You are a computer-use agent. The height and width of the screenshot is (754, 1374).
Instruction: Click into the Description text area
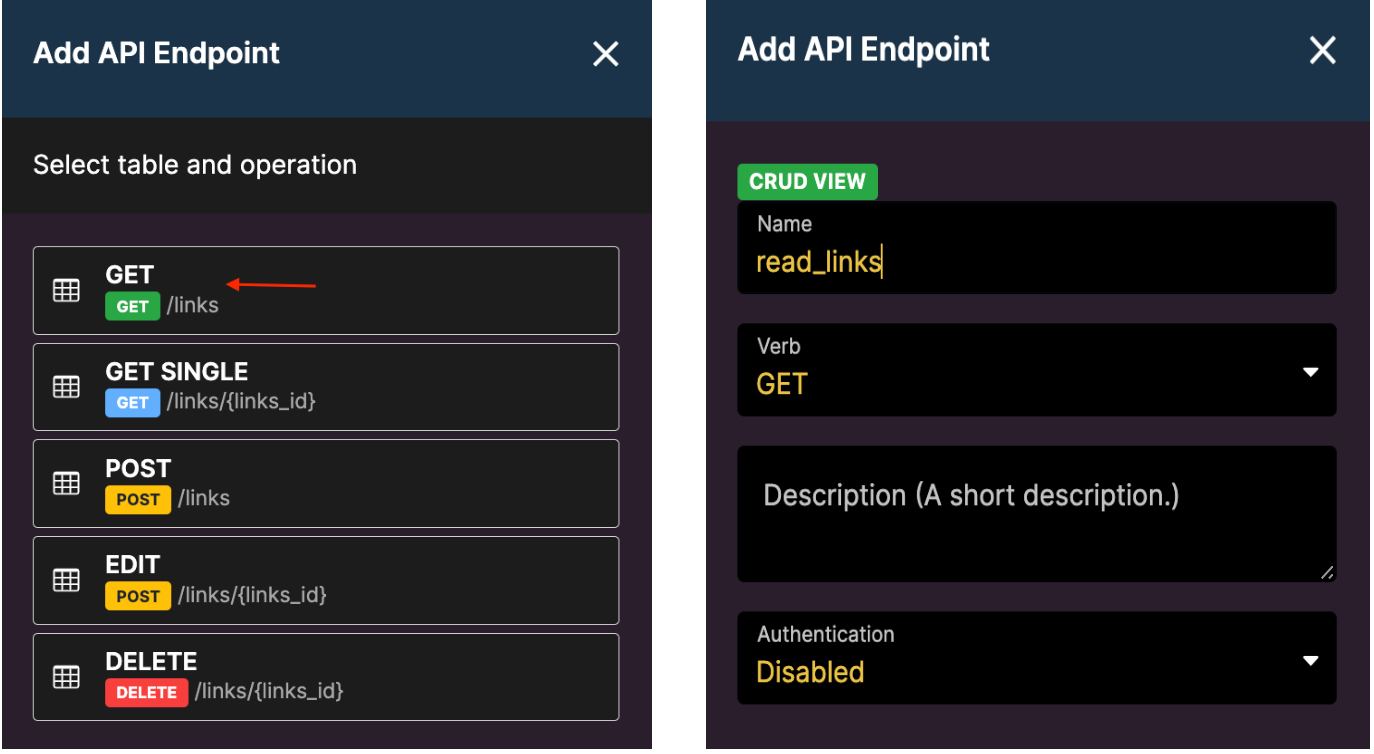tap(1037, 514)
